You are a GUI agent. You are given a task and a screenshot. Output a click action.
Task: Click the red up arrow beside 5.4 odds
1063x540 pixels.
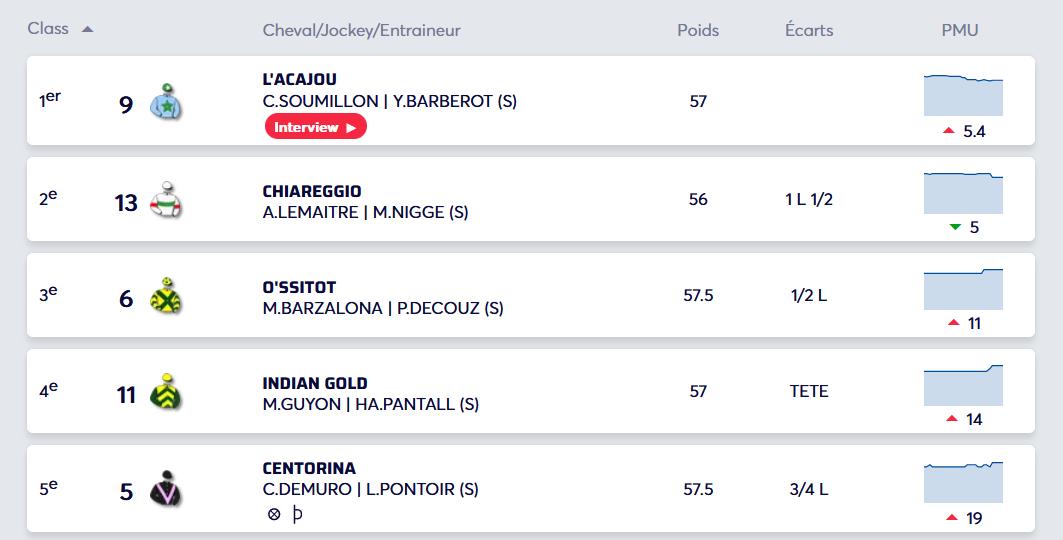[948, 132]
